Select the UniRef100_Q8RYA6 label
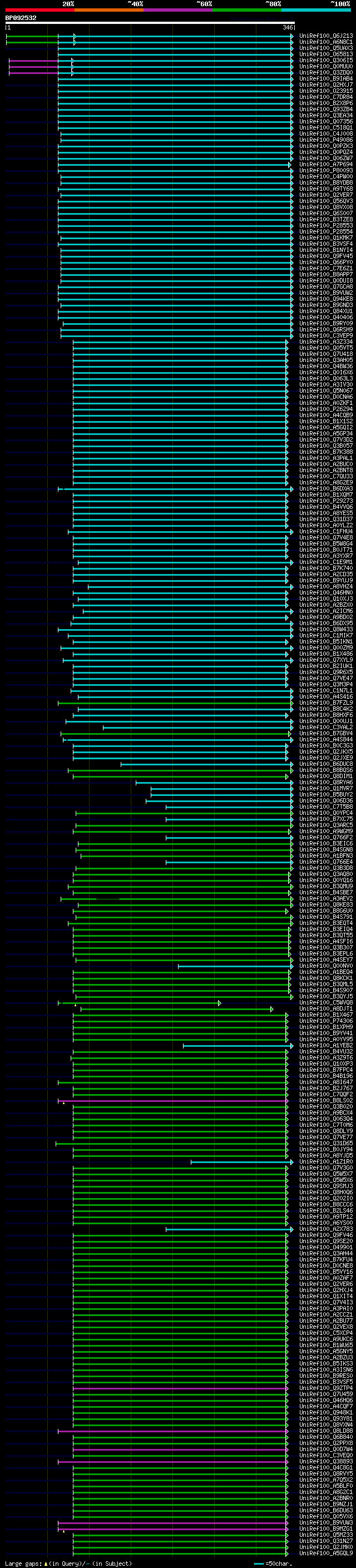This screenshot has width=356, height=1568. [x=325, y=782]
